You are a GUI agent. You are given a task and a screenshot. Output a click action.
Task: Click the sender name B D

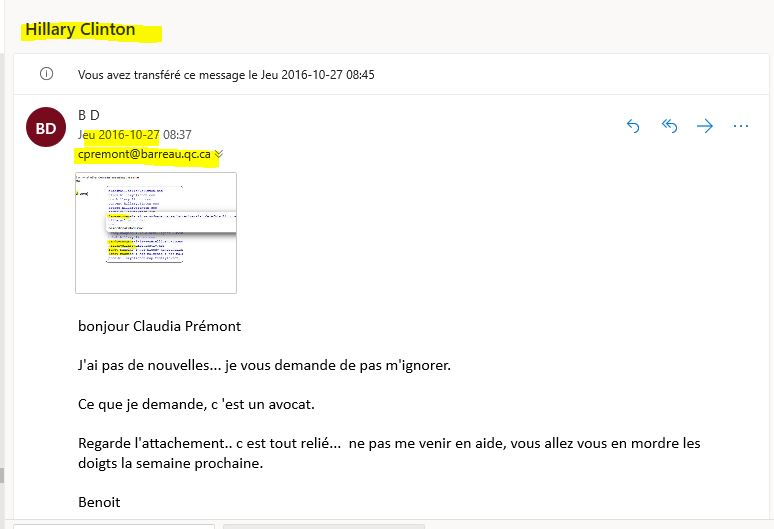point(89,115)
